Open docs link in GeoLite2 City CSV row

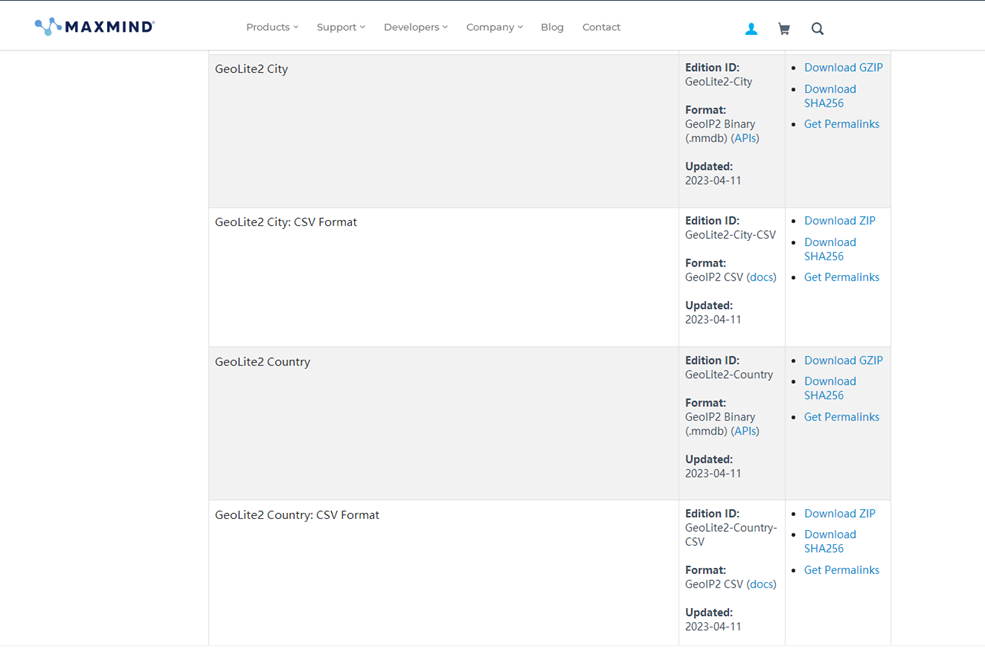point(761,277)
